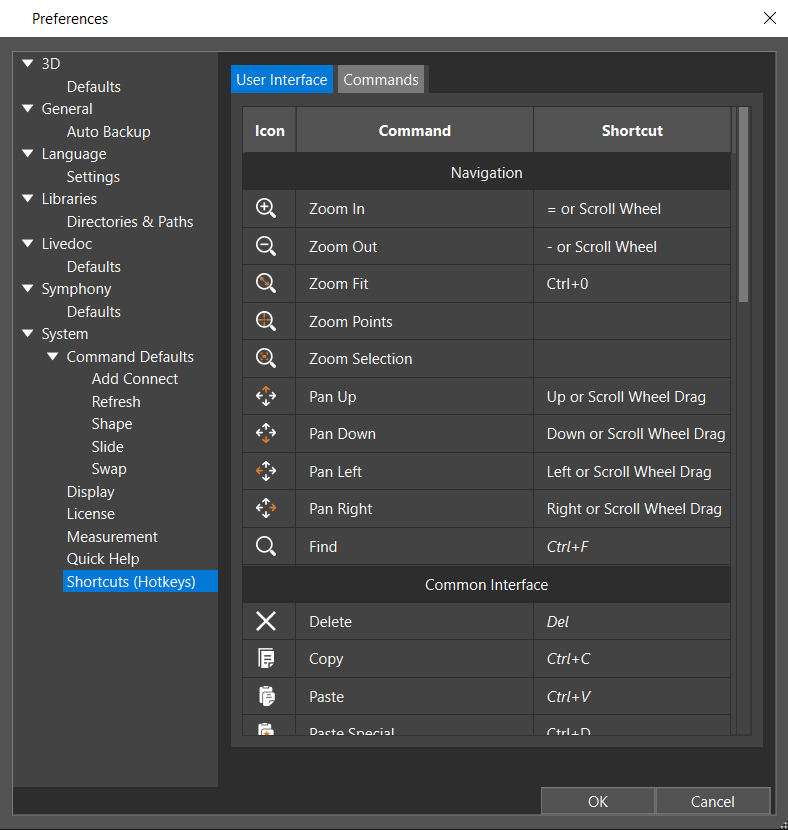Click the Ctrl+C shortcut cell
This screenshot has height=830, width=788.
point(632,658)
